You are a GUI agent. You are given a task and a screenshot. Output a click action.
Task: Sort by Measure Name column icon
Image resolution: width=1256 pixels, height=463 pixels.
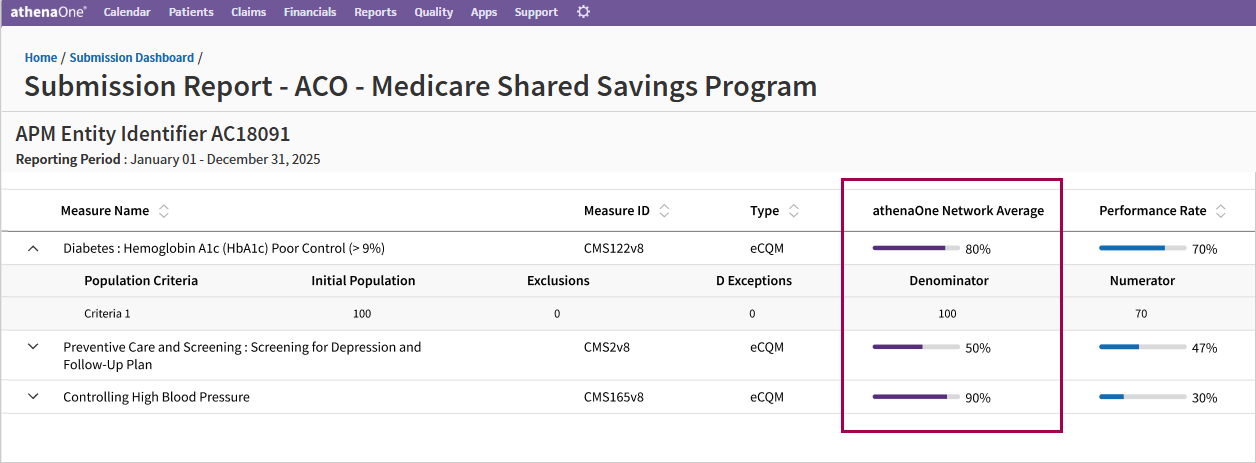pyautogui.click(x=164, y=211)
